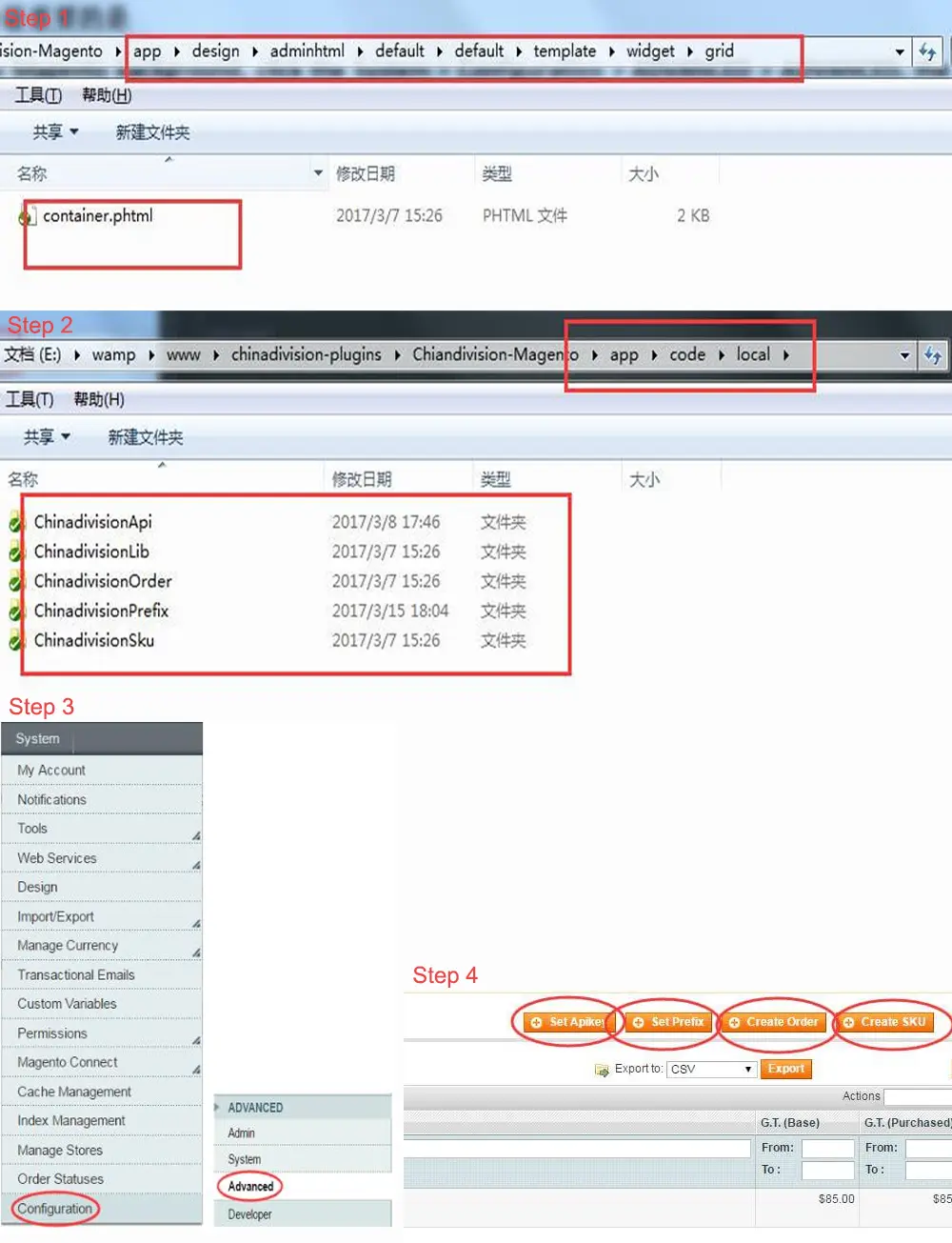Open the ChinadivisionSku folder
Image resolution: width=952 pixels, height=1243 pixels.
[x=93, y=640]
